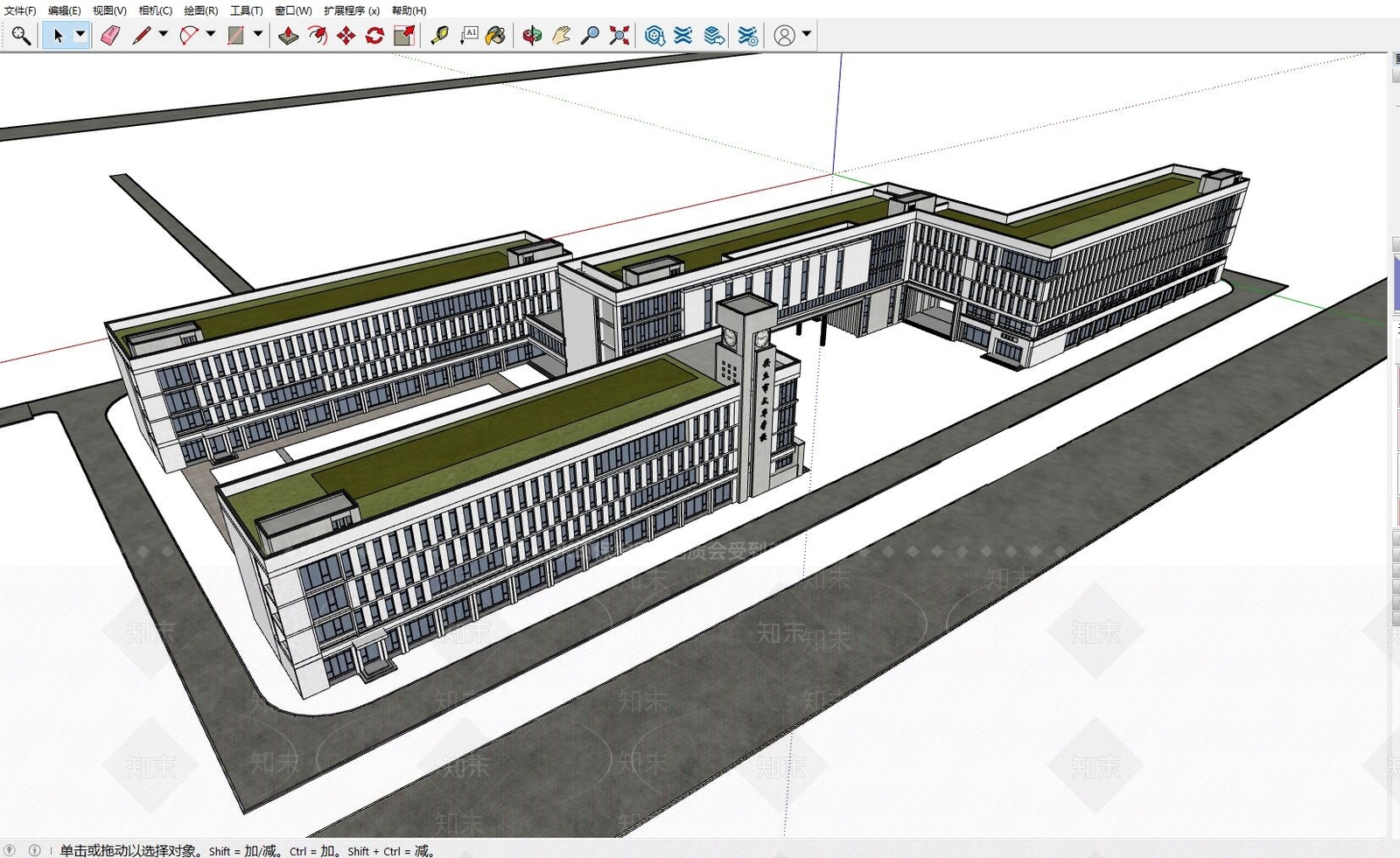Choose the Line pencil tool

coord(142,36)
